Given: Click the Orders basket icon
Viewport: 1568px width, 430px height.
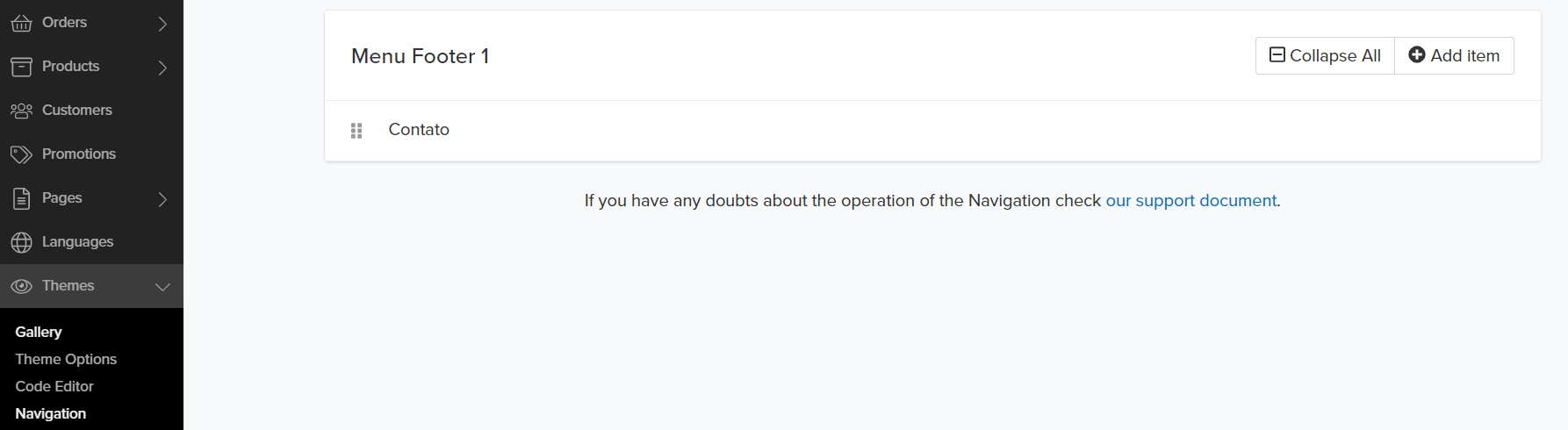Looking at the screenshot, I should pos(21,23).
